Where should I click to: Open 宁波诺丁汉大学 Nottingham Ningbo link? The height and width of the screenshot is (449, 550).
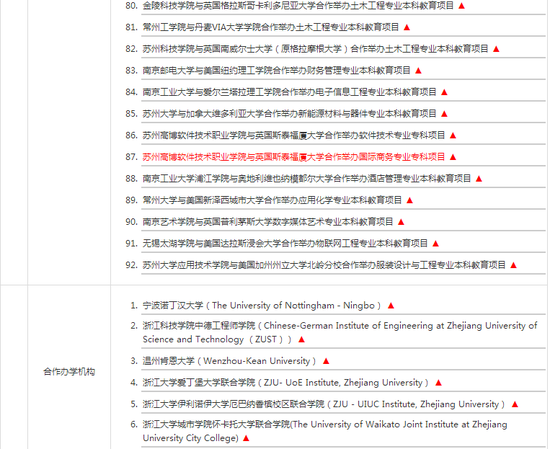pyautogui.click(x=262, y=306)
